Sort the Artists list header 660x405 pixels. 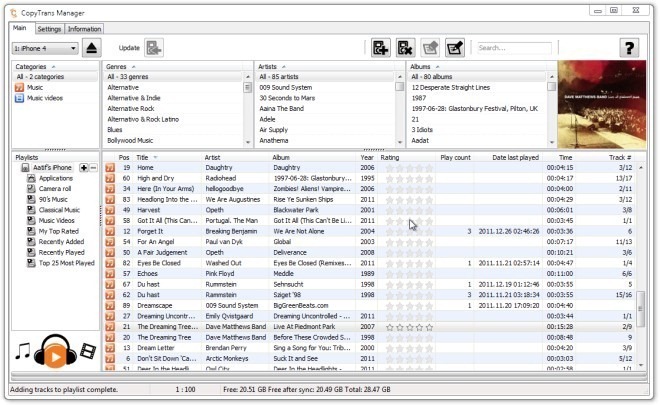point(330,67)
